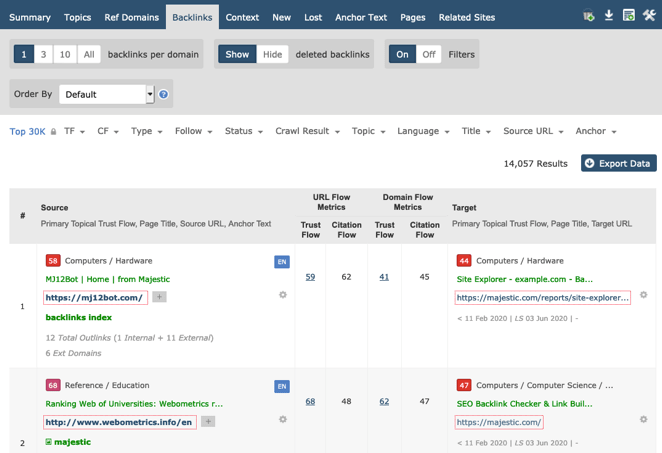Hide deleted backlinks
Image resolution: width=662 pixels, height=453 pixels.
point(272,54)
